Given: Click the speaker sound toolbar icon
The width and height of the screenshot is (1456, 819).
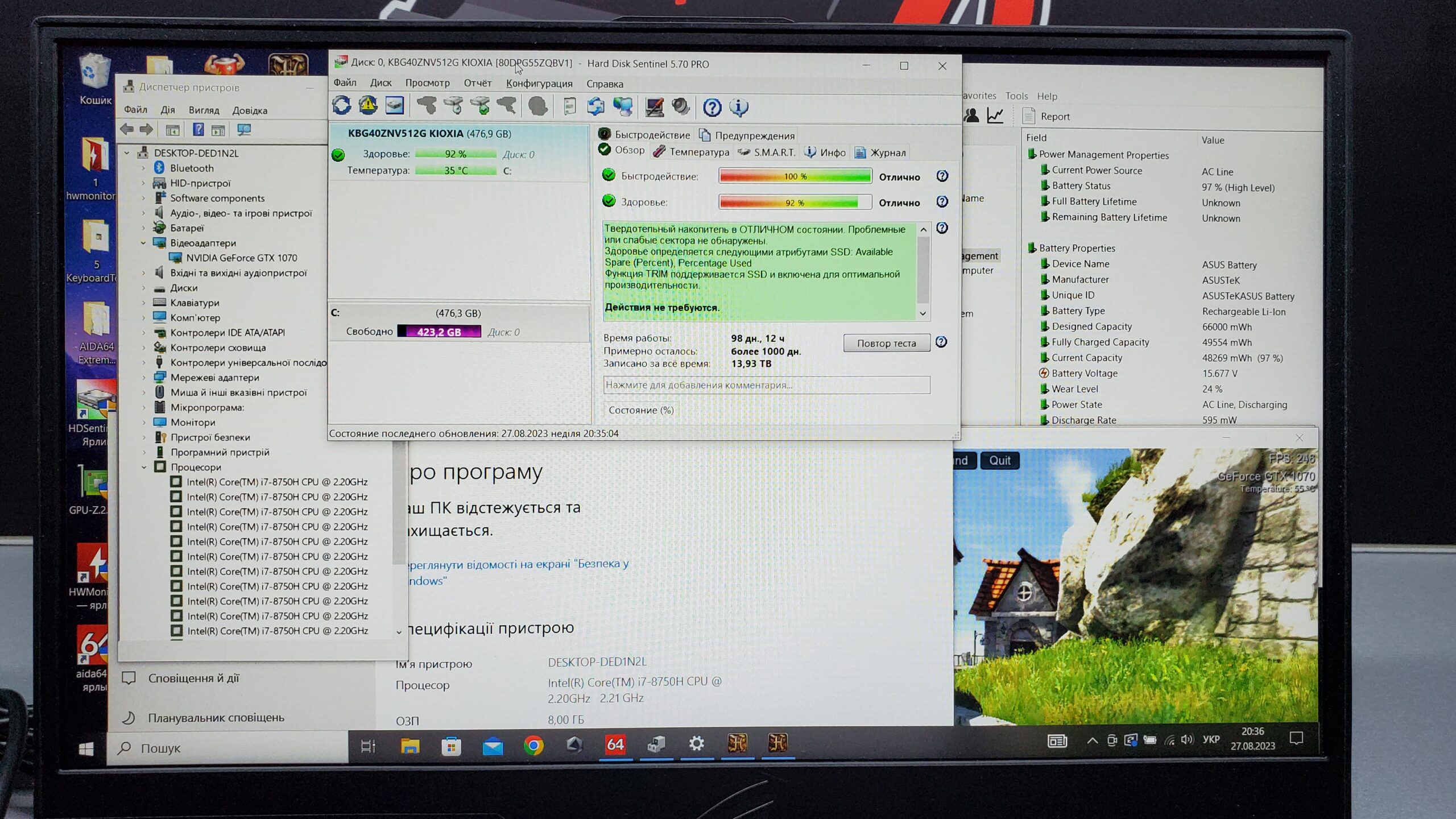Looking at the screenshot, I should coord(680,106).
